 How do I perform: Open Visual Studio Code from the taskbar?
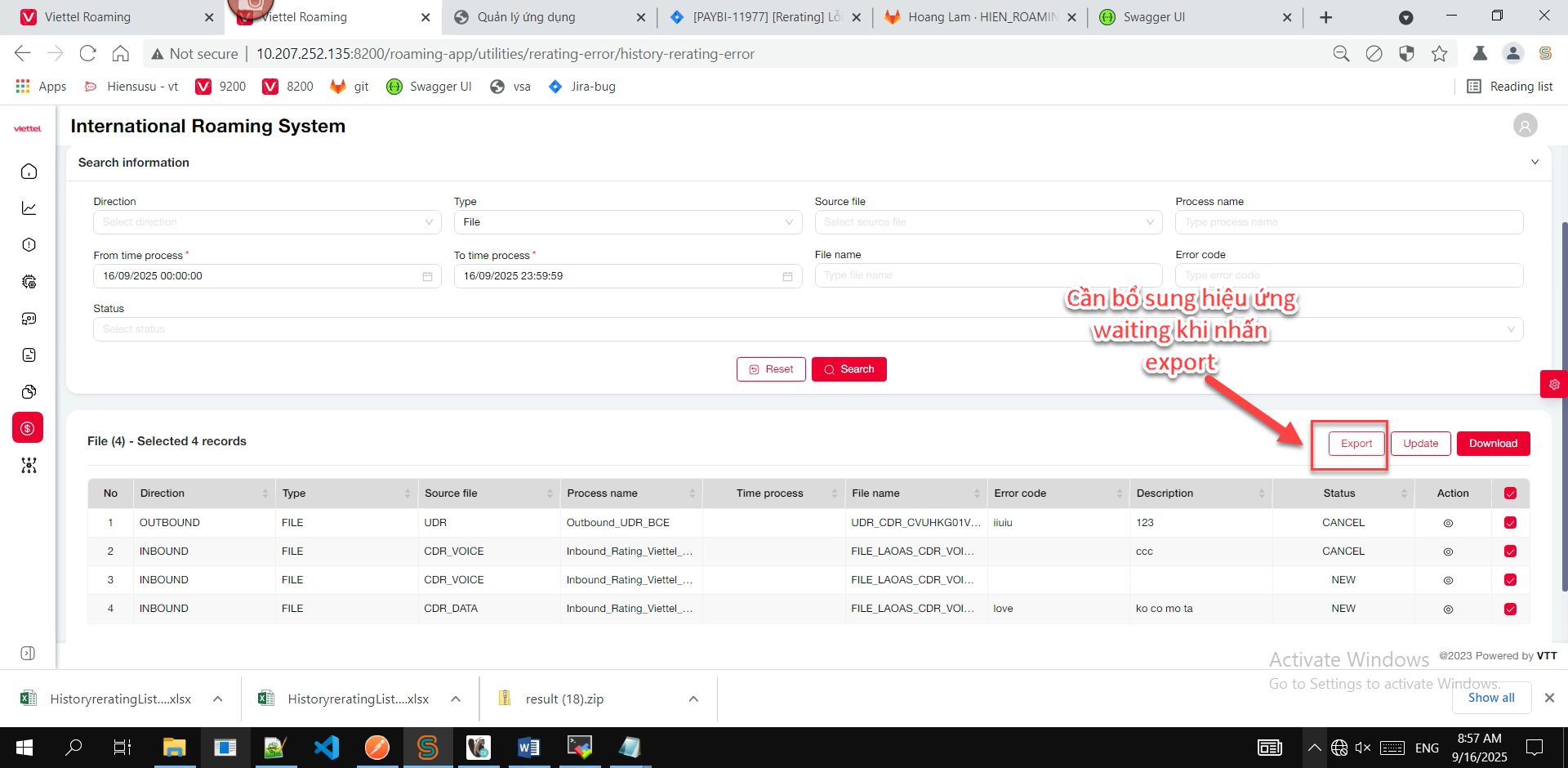(327, 748)
